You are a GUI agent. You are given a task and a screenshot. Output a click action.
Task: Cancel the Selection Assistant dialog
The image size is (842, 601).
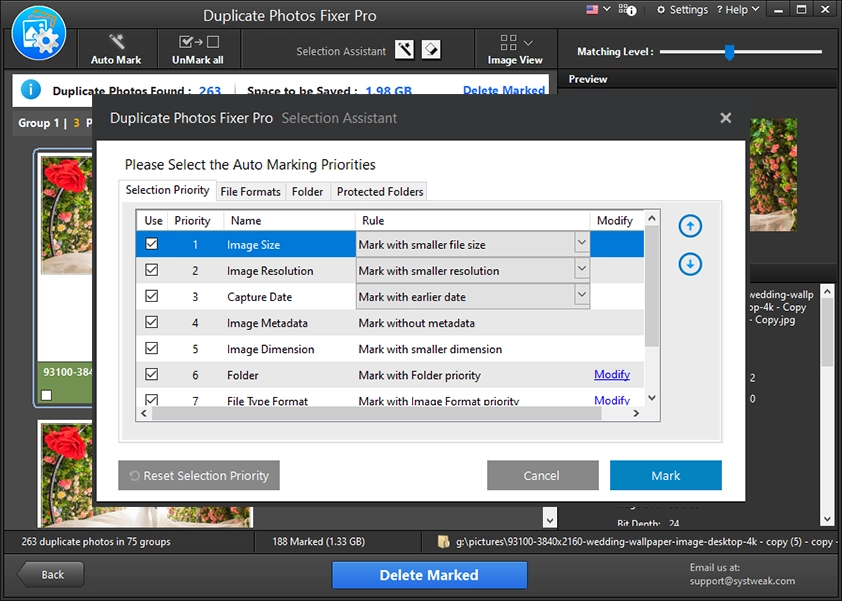pos(542,475)
